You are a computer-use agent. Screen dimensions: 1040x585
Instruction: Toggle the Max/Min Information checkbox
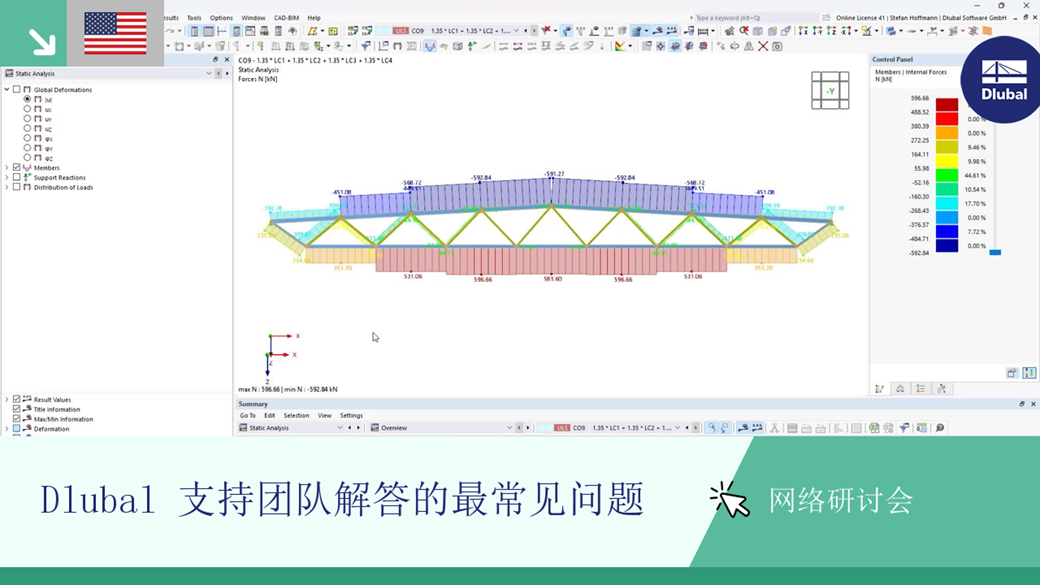click(x=17, y=419)
